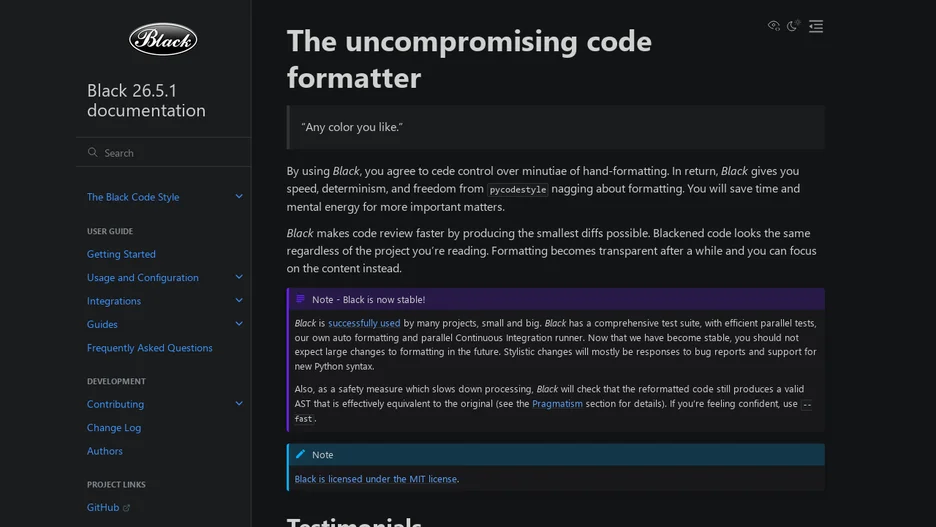Focus the Search input field

pos(164,153)
